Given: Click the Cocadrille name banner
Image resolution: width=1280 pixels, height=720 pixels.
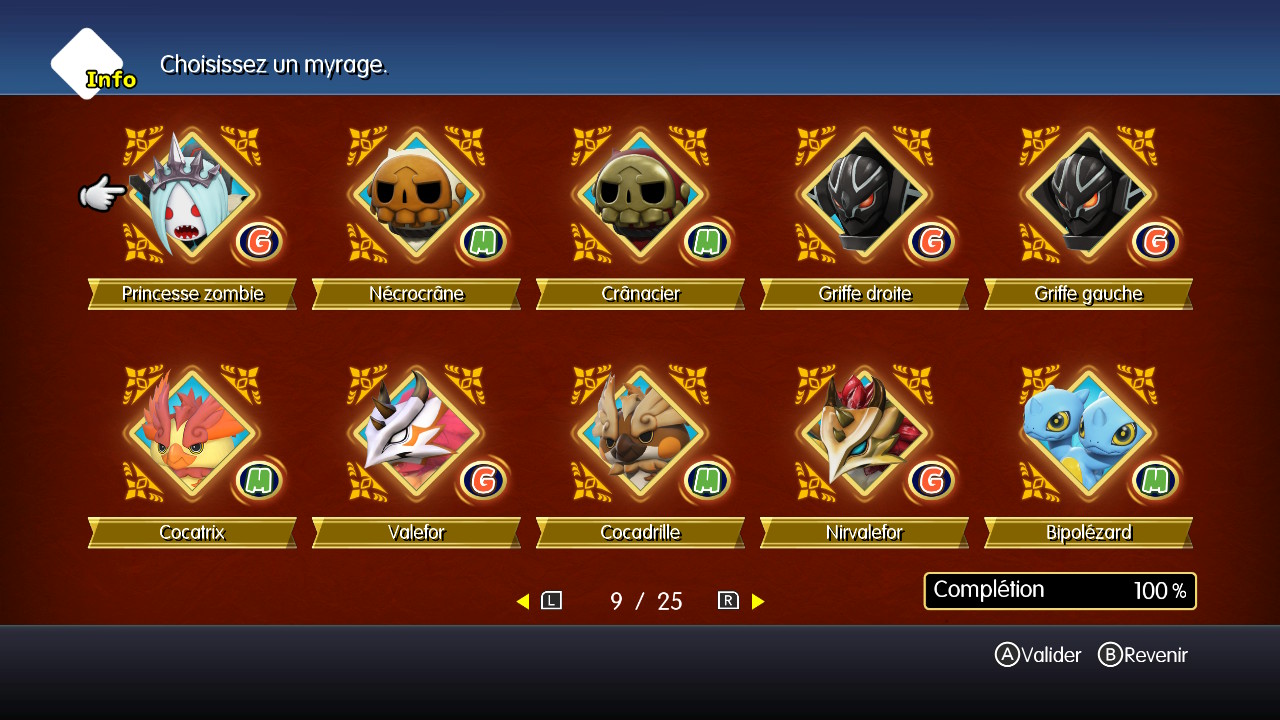Looking at the screenshot, I should click(640, 533).
